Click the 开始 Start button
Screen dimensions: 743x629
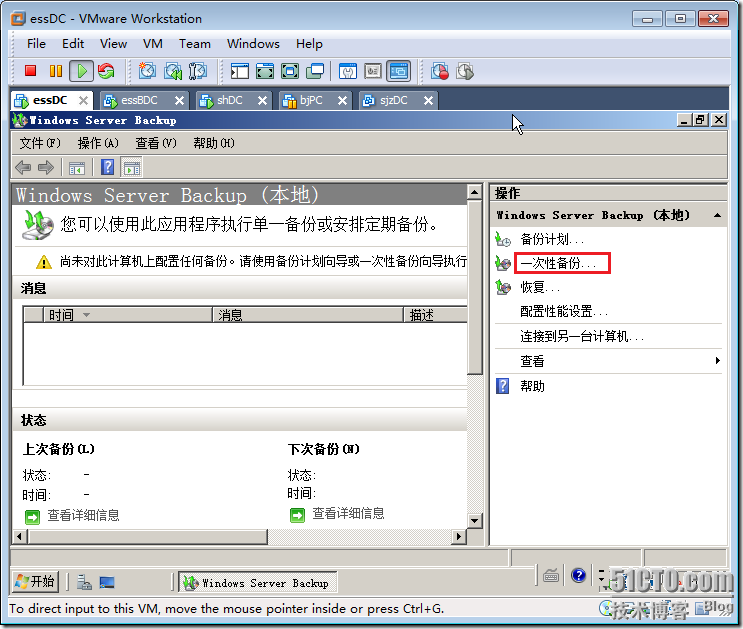pyautogui.click(x=35, y=582)
